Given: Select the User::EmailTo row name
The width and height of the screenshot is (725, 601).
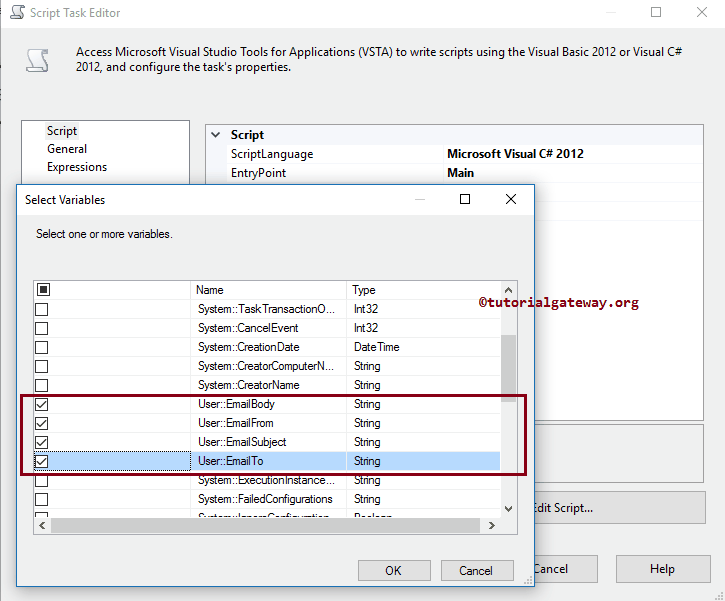Looking at the screenshot, I should (x=231, y=461).
